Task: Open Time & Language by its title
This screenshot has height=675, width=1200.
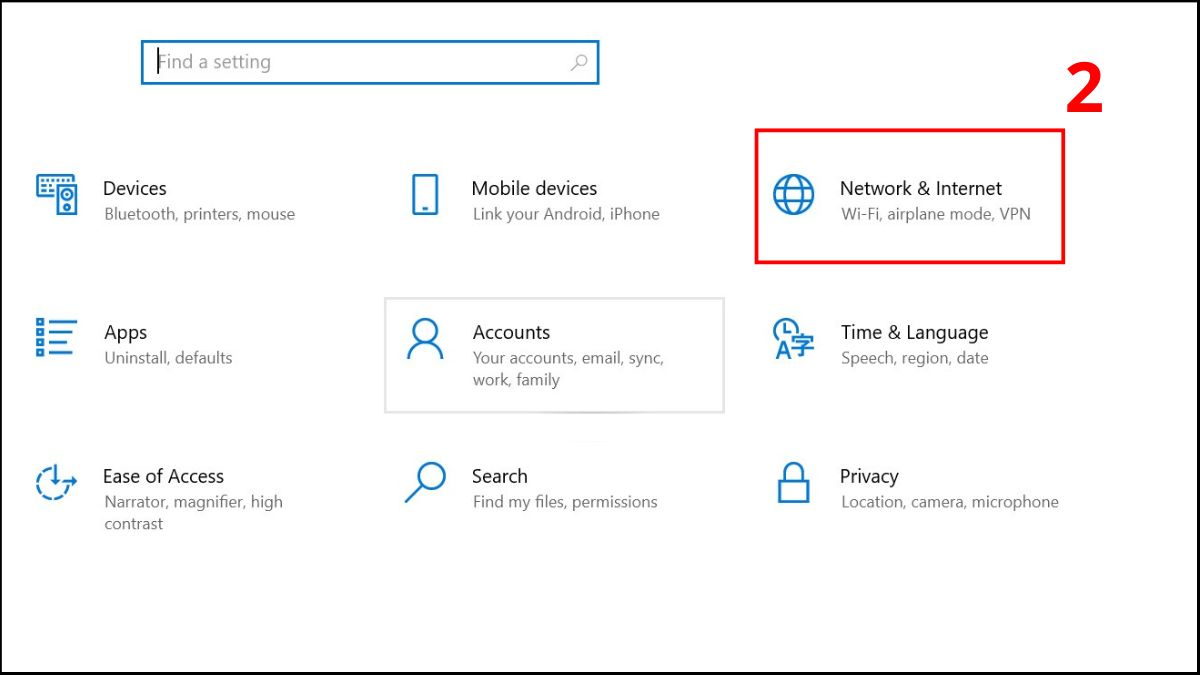Action: pos(914,332)
